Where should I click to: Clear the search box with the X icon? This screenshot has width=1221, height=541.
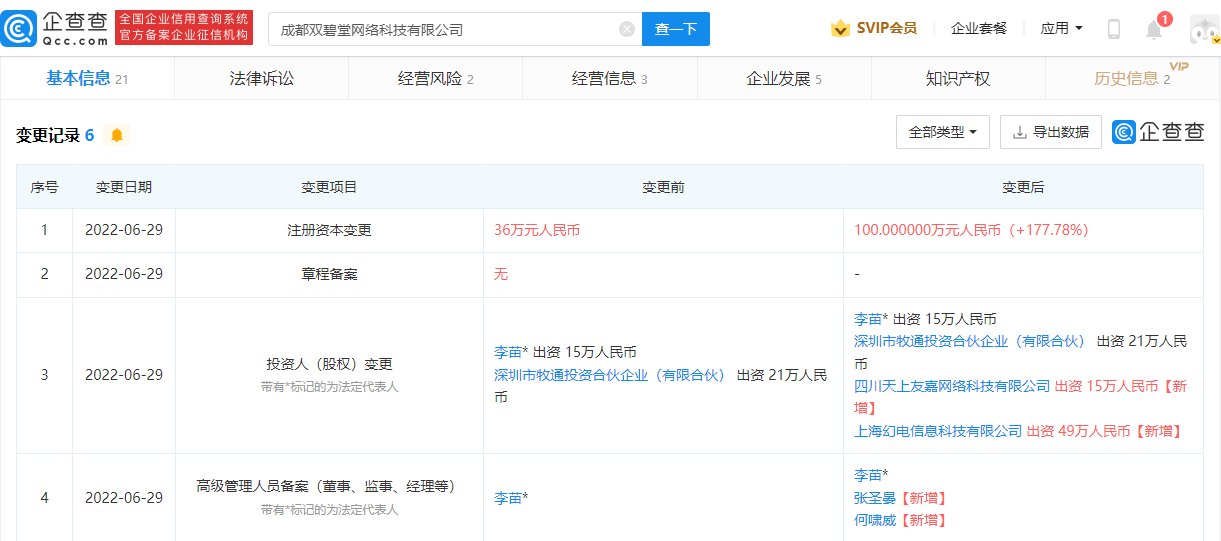tap(627, 29)
